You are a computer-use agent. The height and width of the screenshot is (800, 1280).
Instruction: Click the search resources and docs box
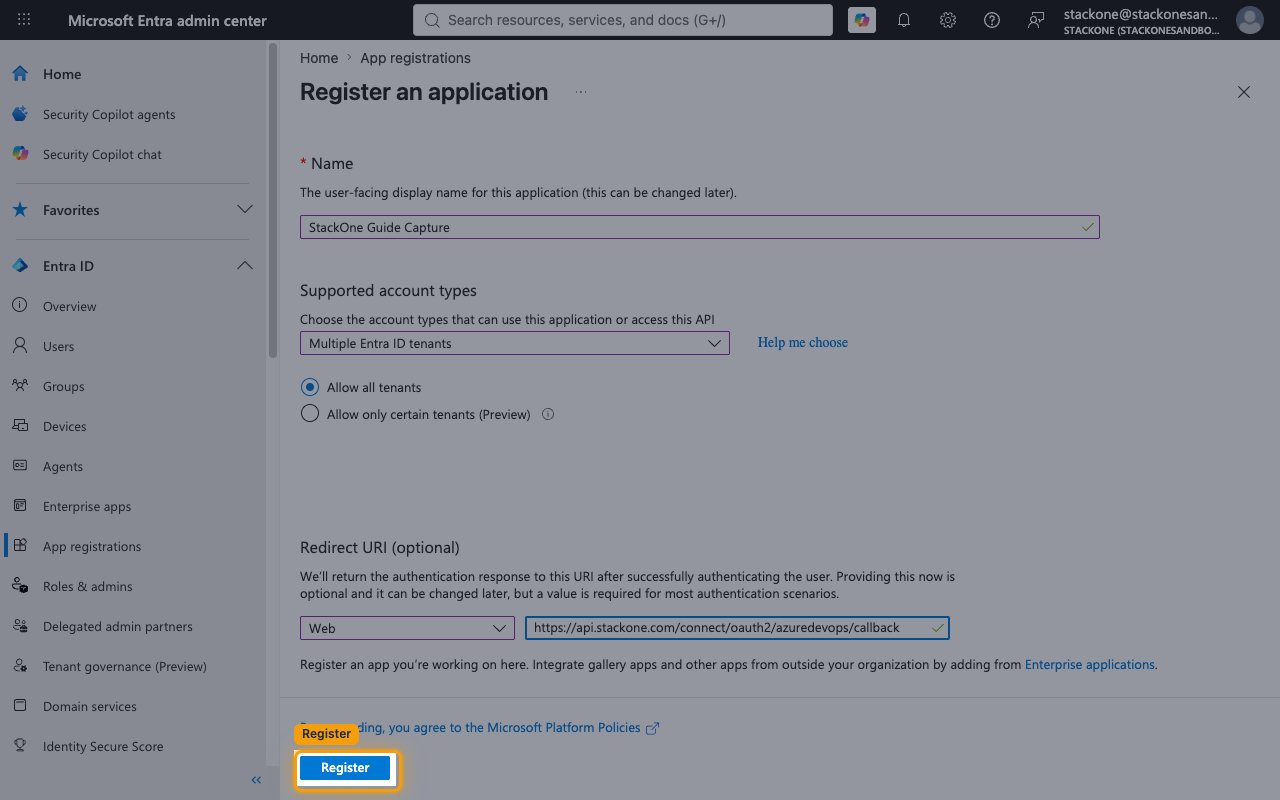point(622,20)
